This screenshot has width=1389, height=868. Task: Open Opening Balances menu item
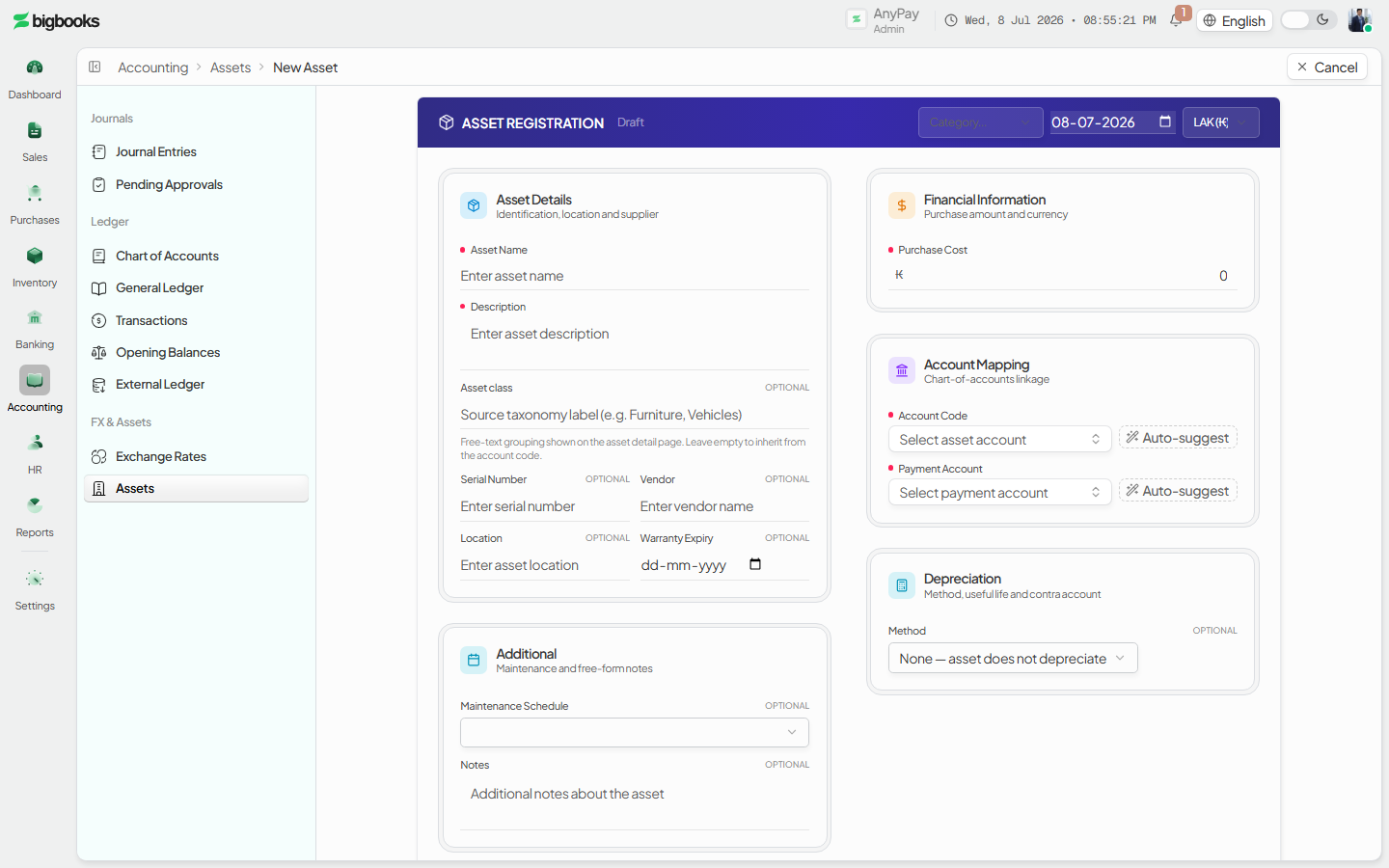pyautogui.click(x=196, y=352)
